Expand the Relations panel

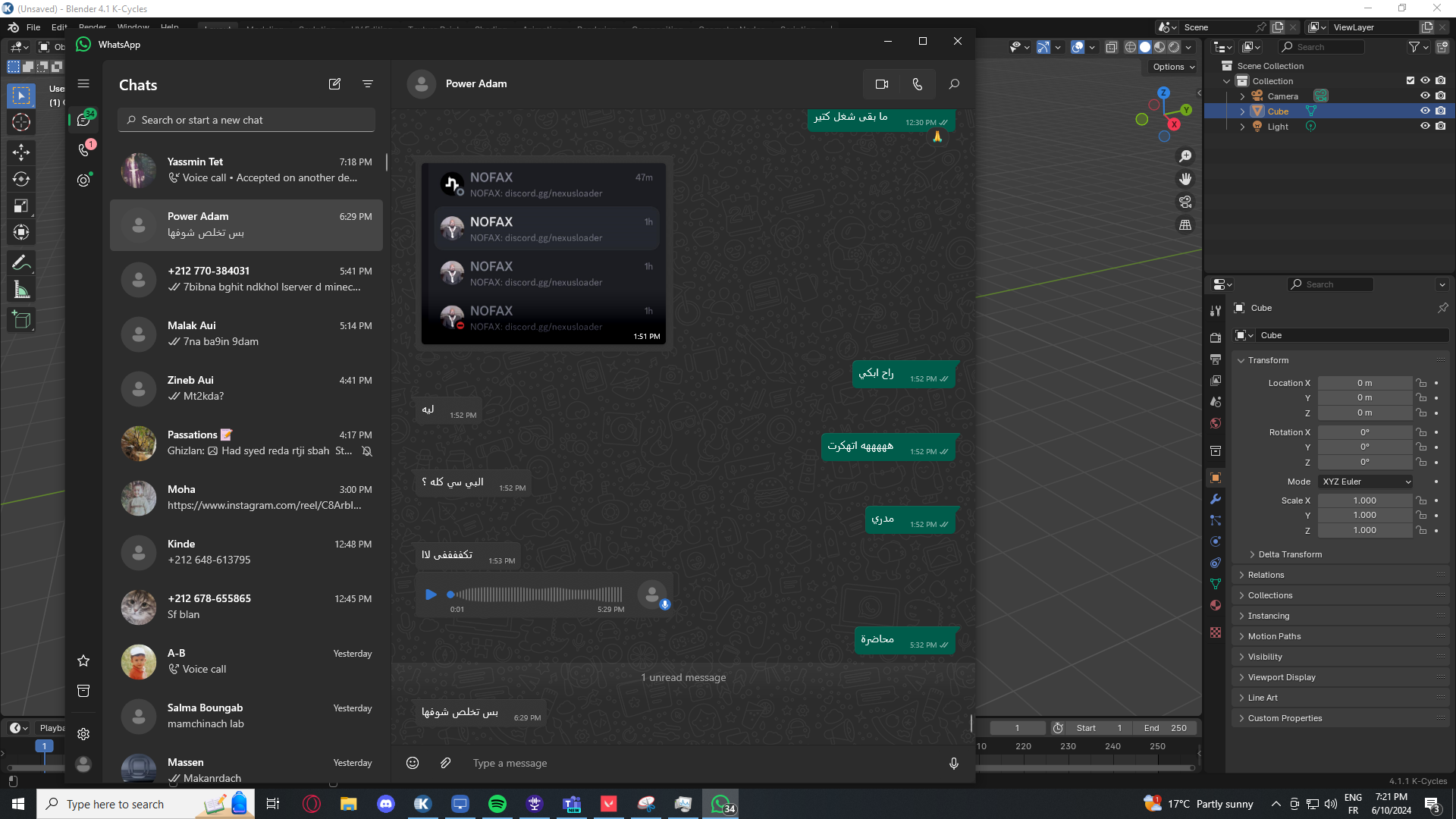coord(1266,575)
